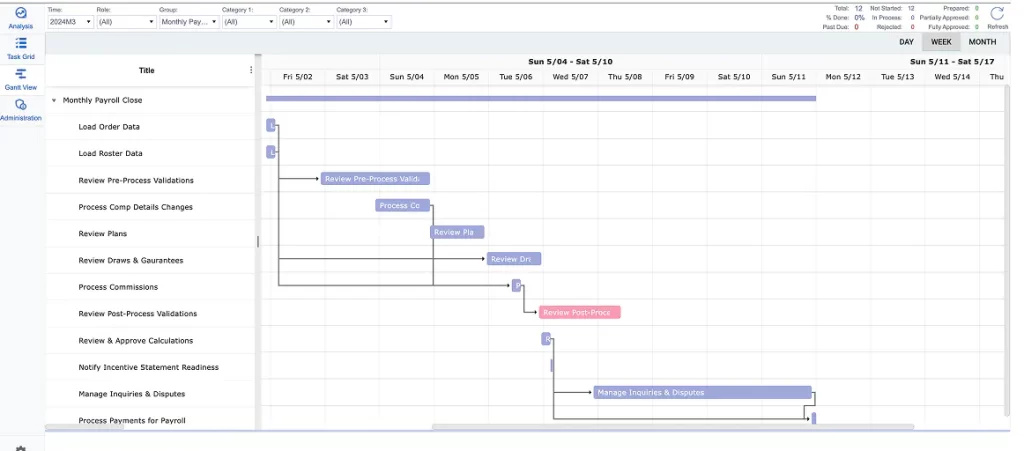Open the Analysis view icon
The image size is (1024, 451).
point(21,14)
